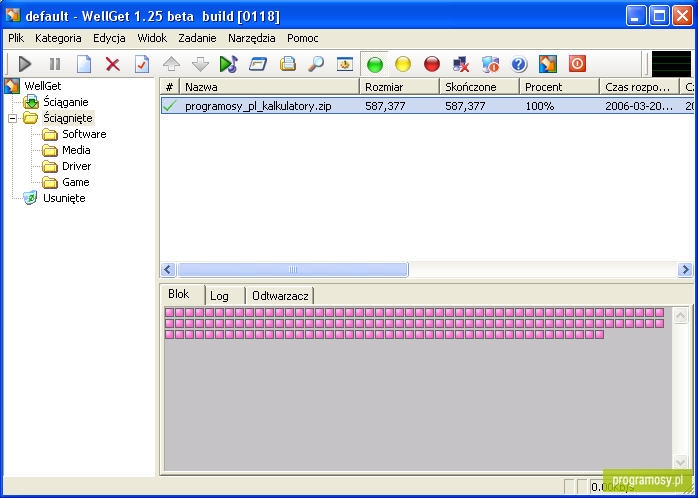Click the first pink block in grid
This screenshot has height=498, width=698.
pyautogui.click(x=169, y=312)
